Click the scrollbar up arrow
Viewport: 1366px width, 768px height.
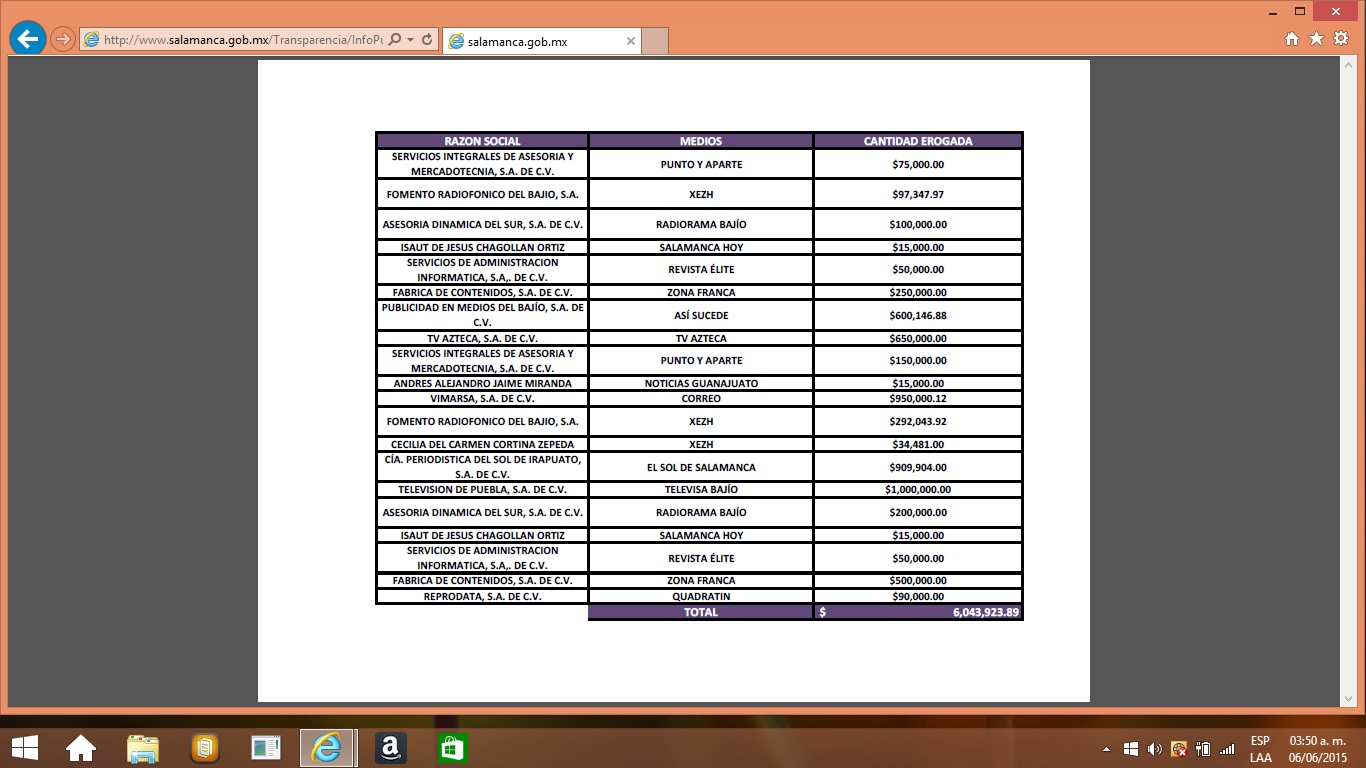click(x=1348, y=66)
